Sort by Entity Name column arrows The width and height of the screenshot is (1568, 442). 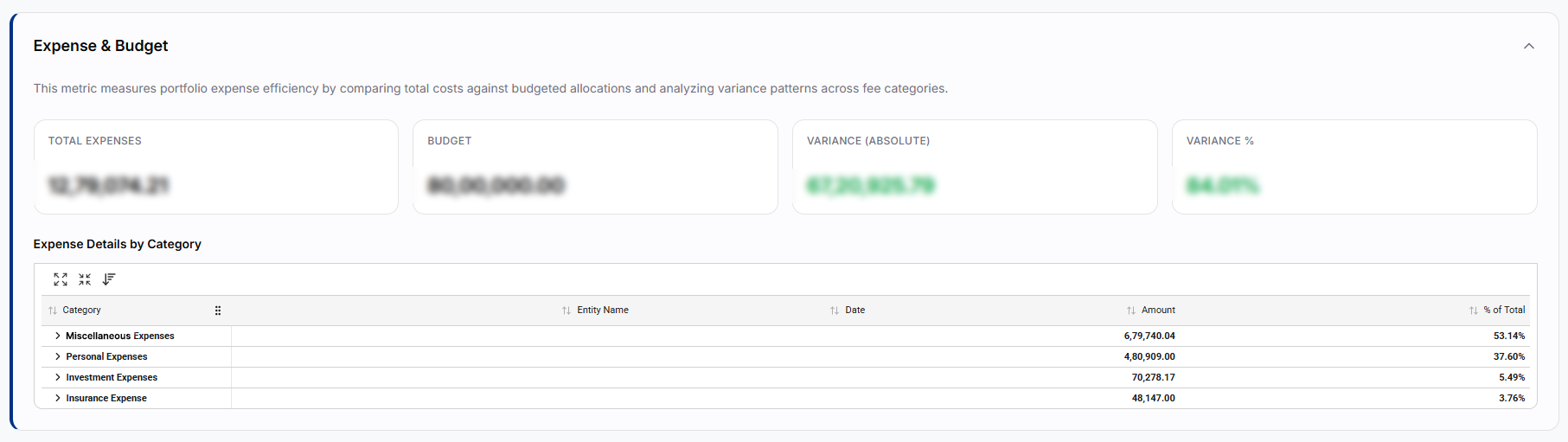[566, 311]
